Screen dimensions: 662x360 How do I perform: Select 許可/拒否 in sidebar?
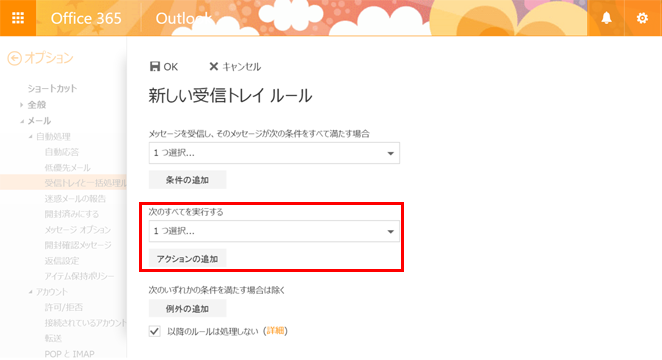64,307
